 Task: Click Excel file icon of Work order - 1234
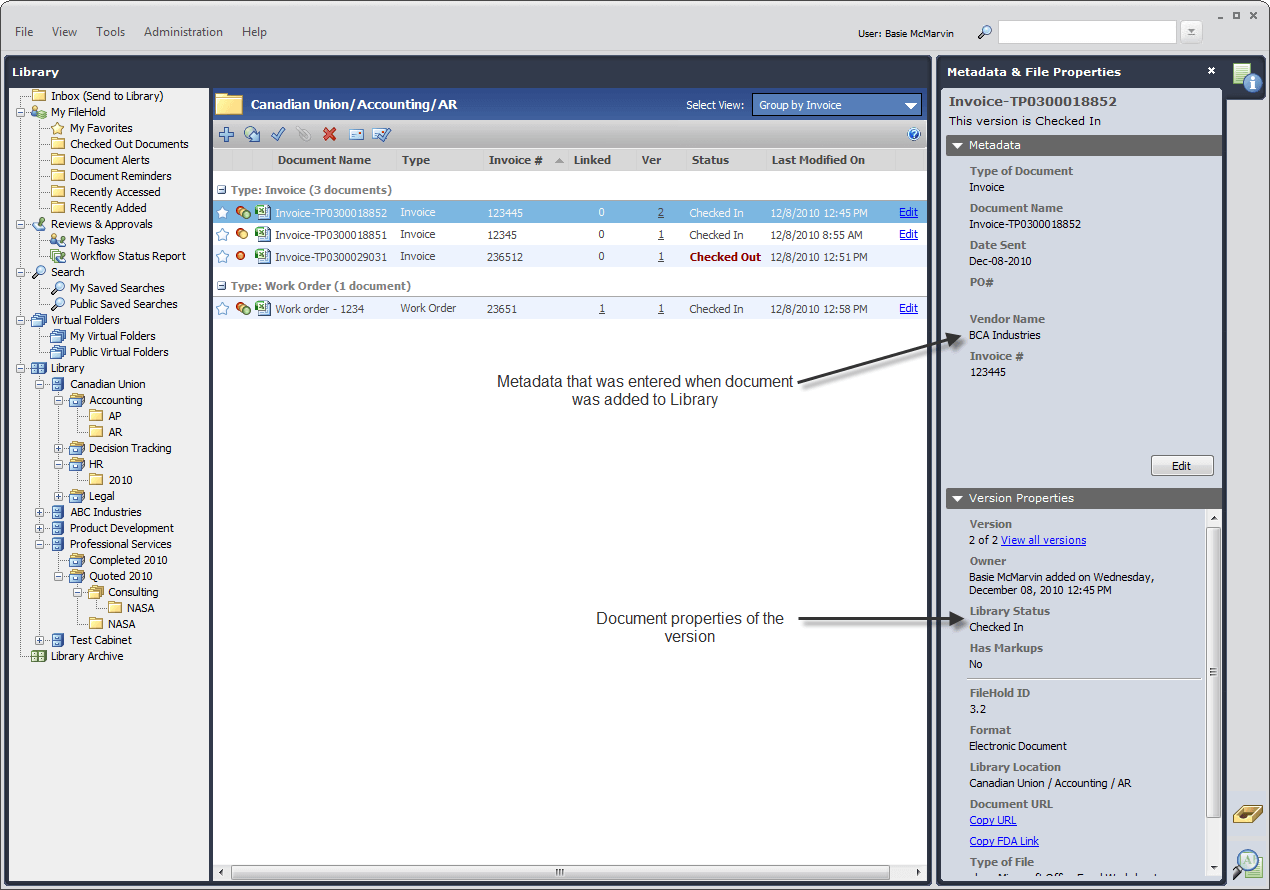[x=263, y=308]
